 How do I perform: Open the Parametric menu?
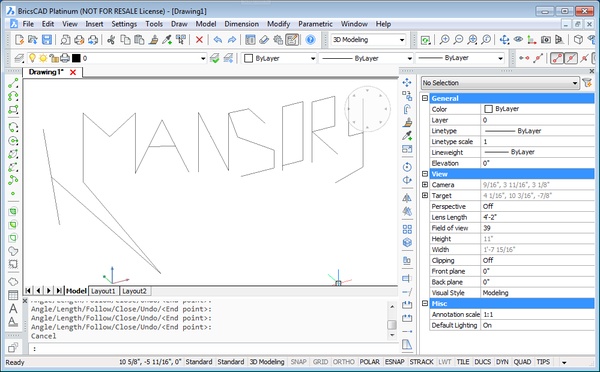(x=315, y=24)
